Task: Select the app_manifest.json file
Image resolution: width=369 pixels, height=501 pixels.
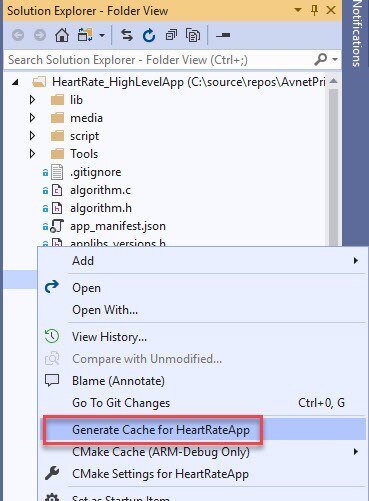Action: (118, 226)
